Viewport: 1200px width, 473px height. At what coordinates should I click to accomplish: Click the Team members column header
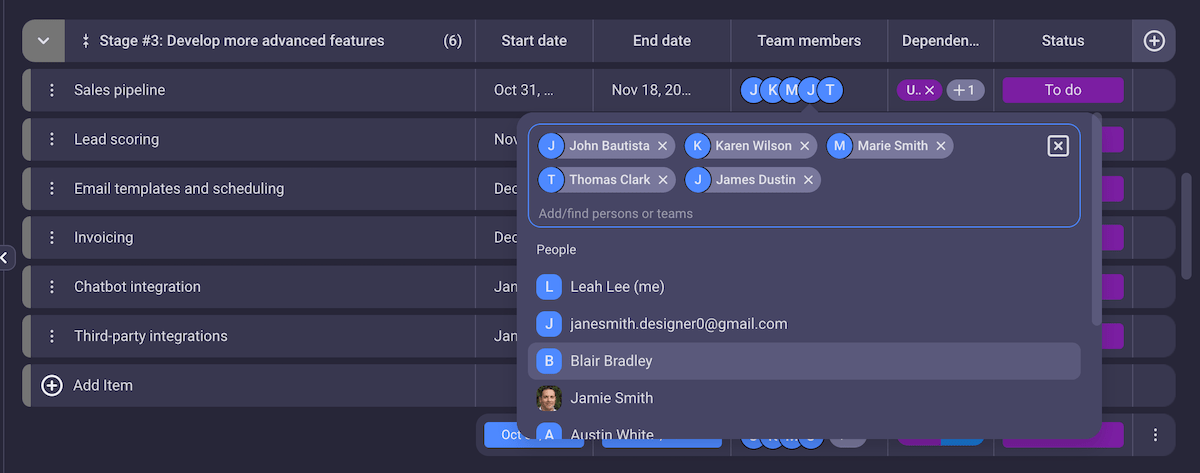809,41
